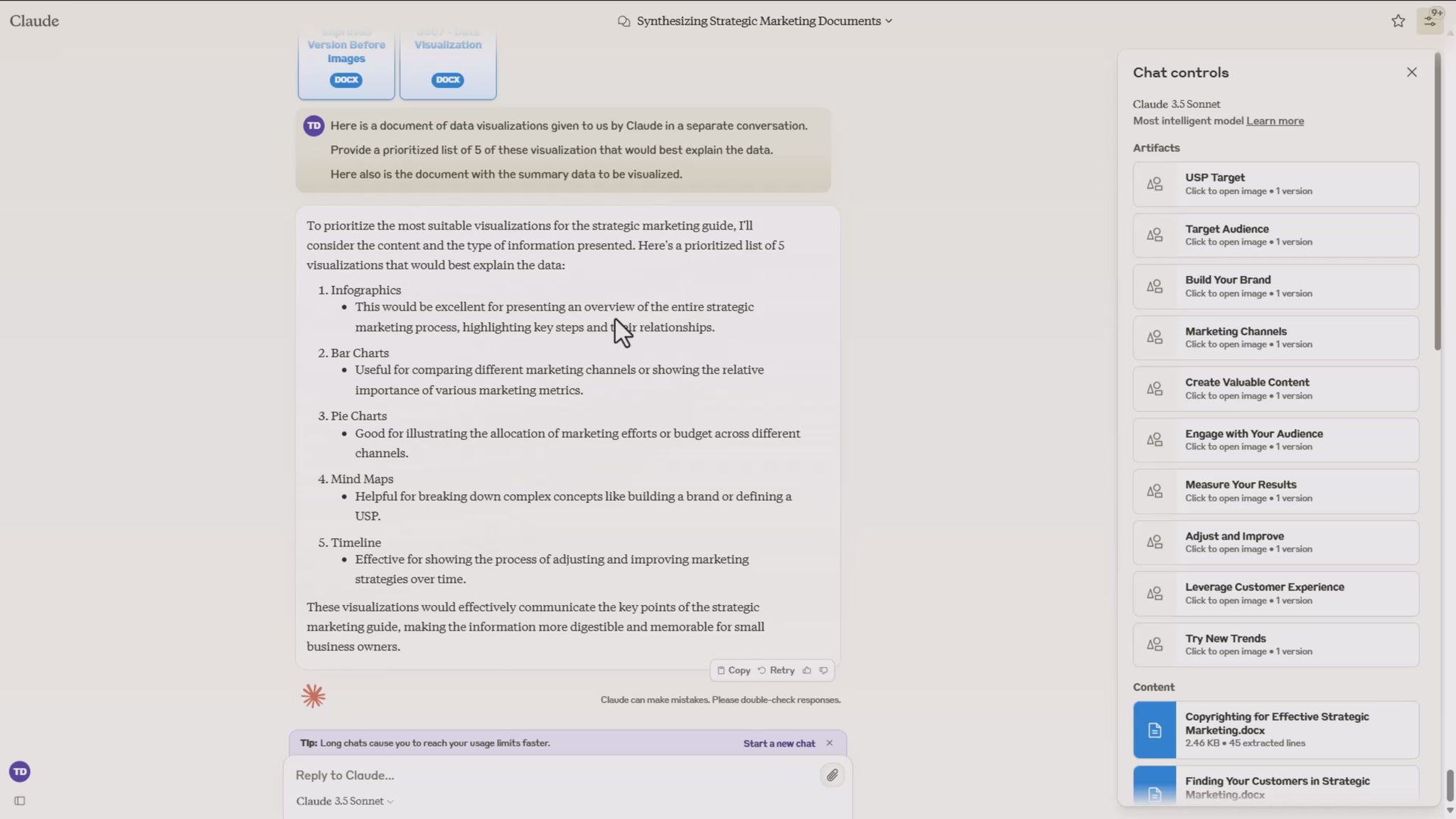Image resolution: width=1456 pixels, height=819 pixels.
Task: Close the Chat controls panel
Action: (1411, 73)
